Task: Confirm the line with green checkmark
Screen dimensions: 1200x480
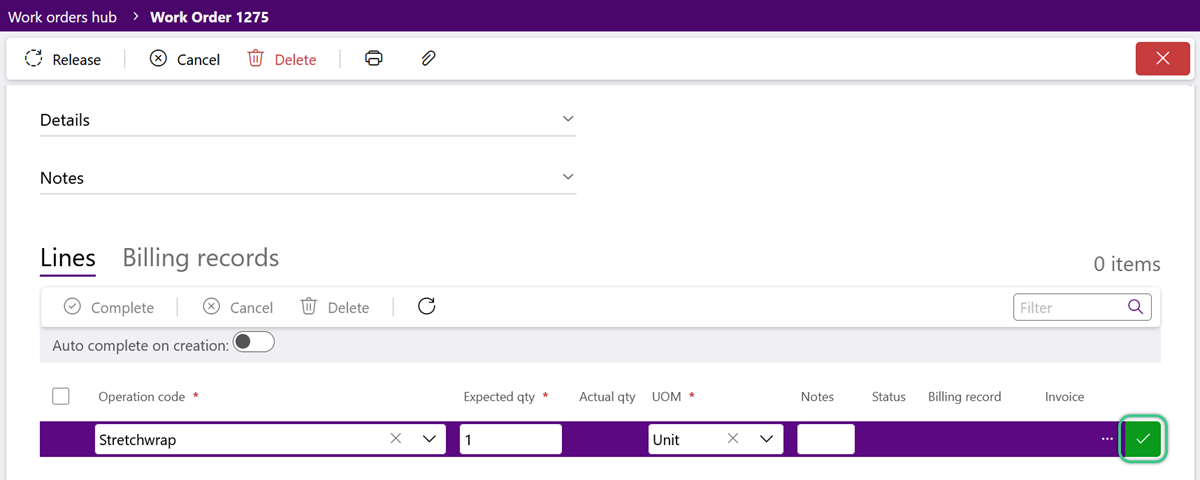Action: [x=1143, y=439]
